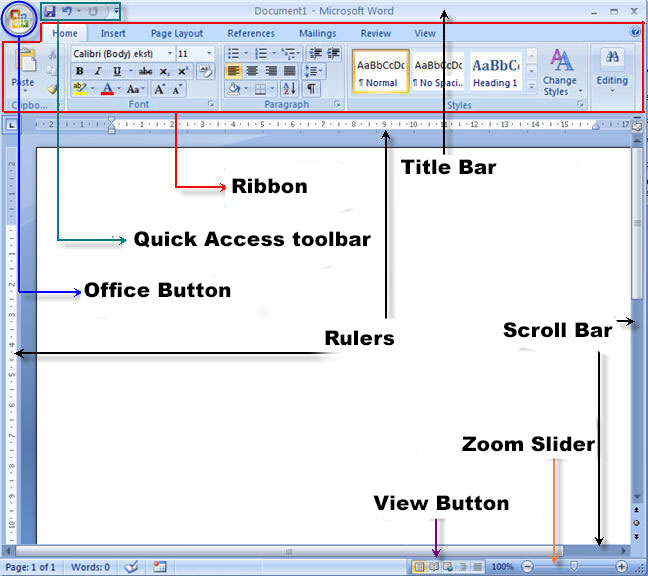The width and height of the screenshot is (648, 576).
Task: Click the 100% zoom level button
Action: 502,566
